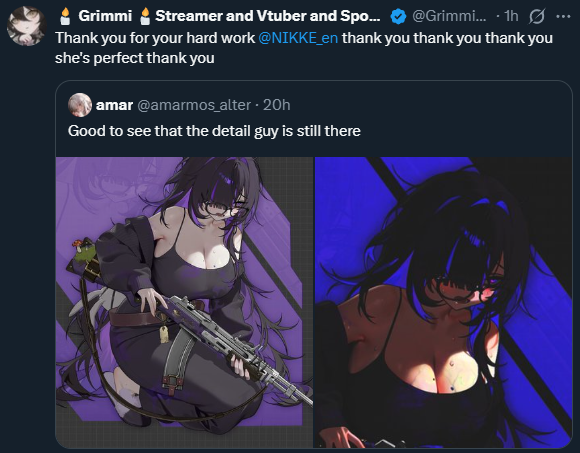Open Grimmi's profile avatar picture

(x=27, y=26)
